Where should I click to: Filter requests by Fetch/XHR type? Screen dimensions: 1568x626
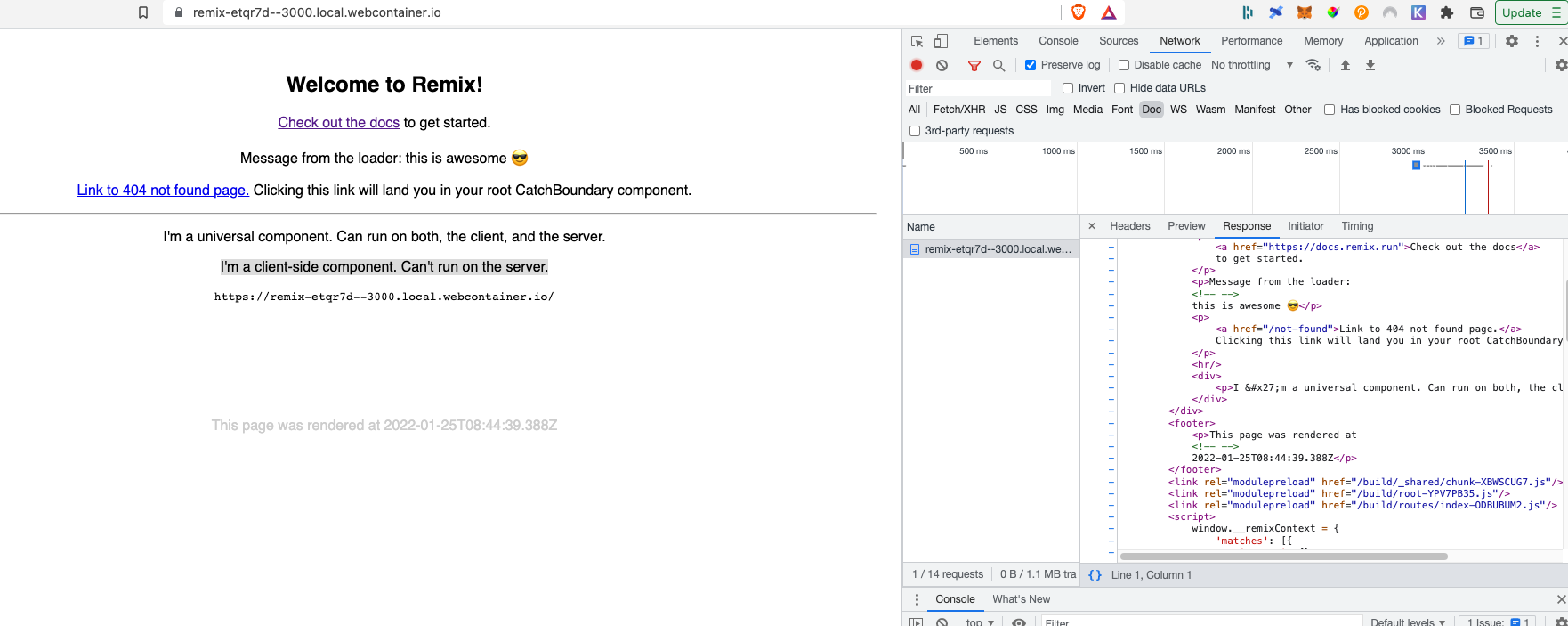coord(958,110)
